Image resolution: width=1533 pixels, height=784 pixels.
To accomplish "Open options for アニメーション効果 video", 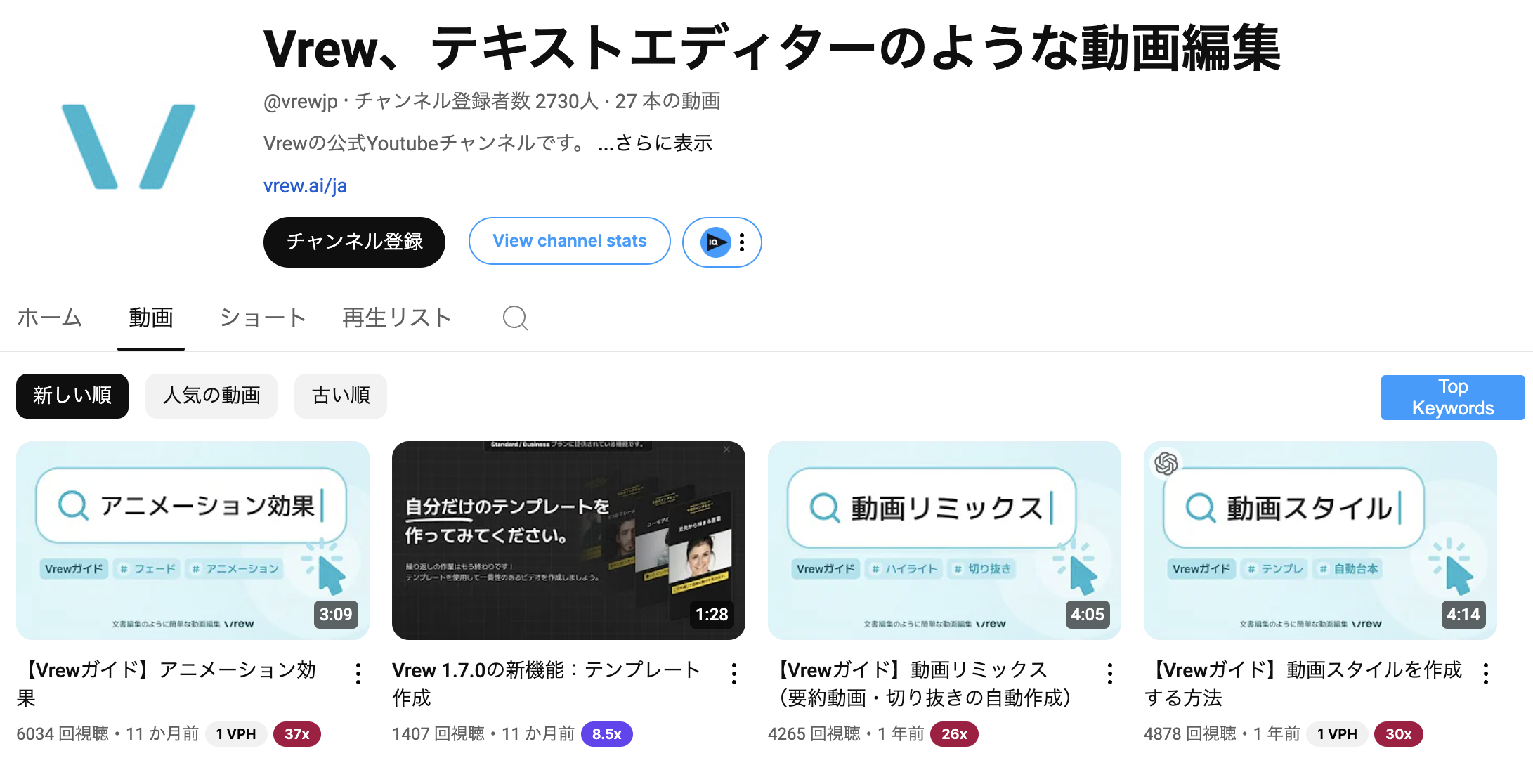I will tap(358, 674).
